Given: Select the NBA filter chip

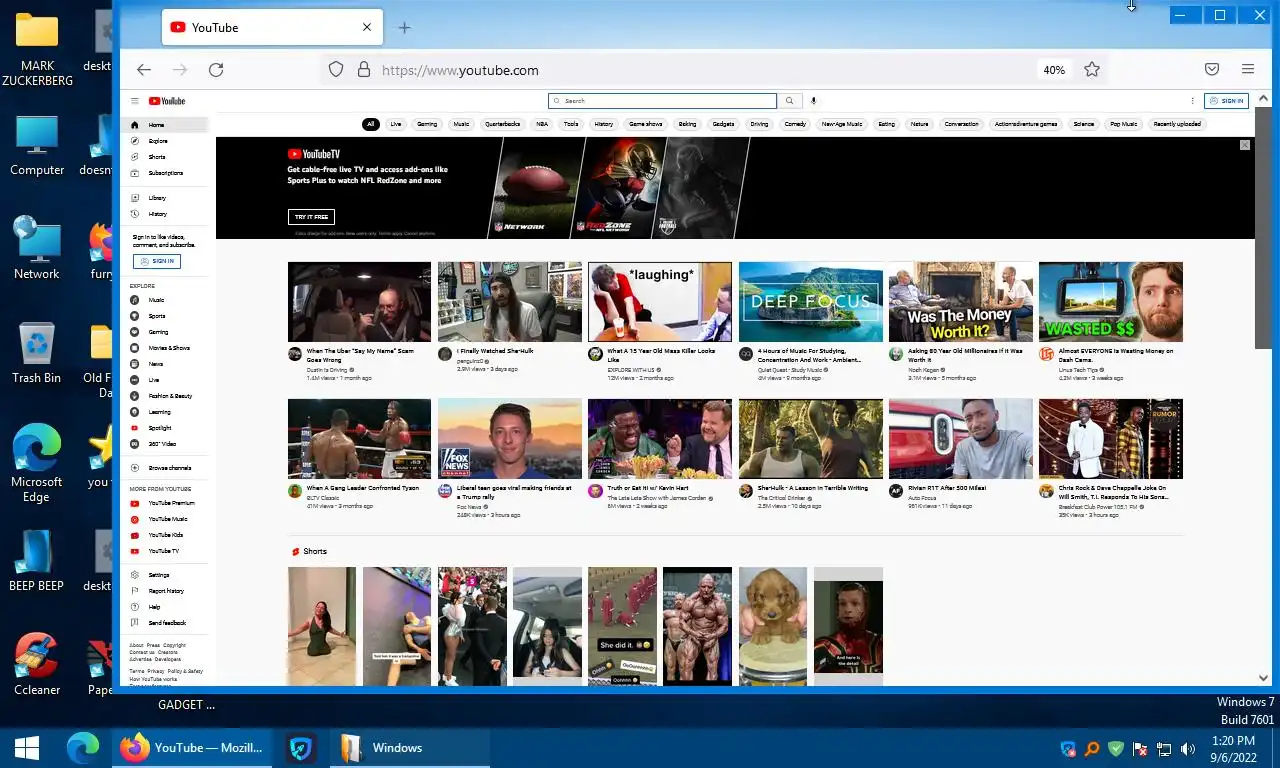Looking at the screenshot, I should point(542,124).
